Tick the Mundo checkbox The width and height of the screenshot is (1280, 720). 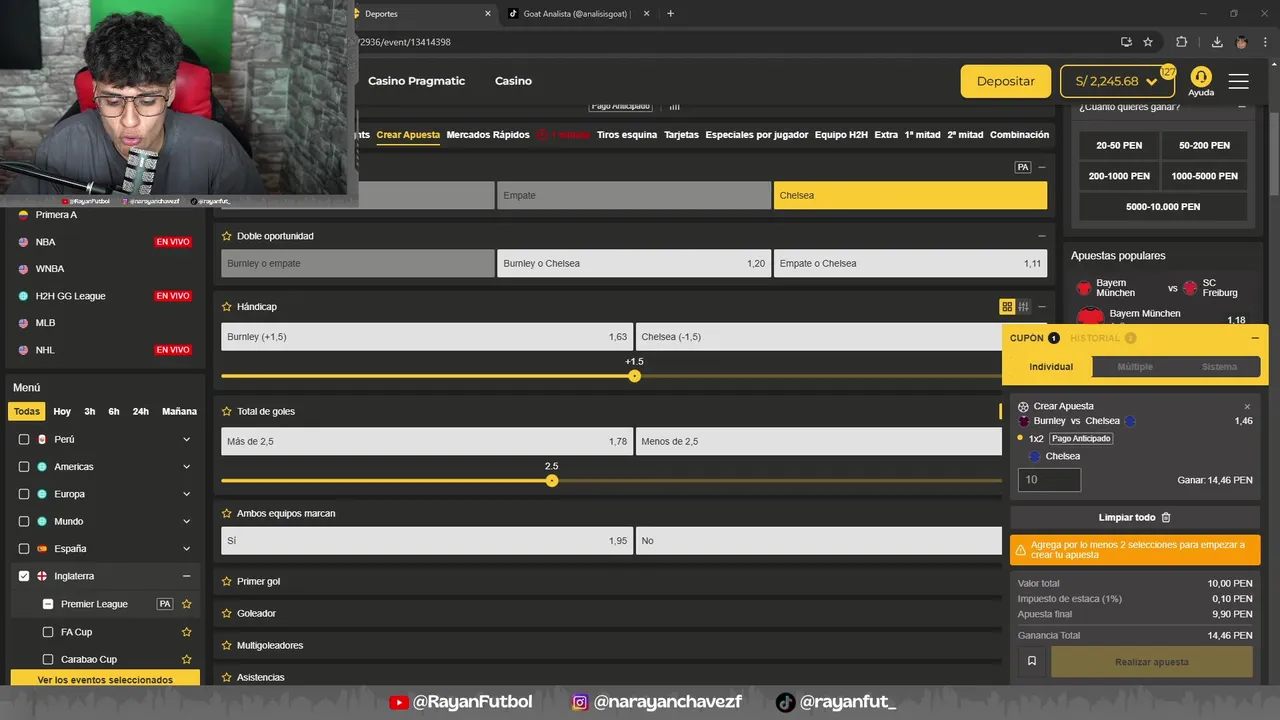24,521
